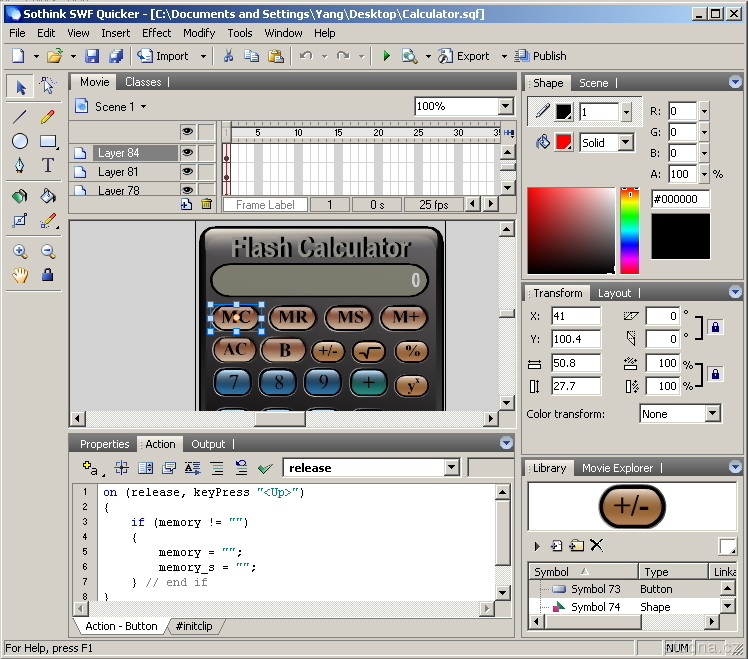Play the movie with green arrow
This screenshot has width=748, height=659.
click(386, 56)
